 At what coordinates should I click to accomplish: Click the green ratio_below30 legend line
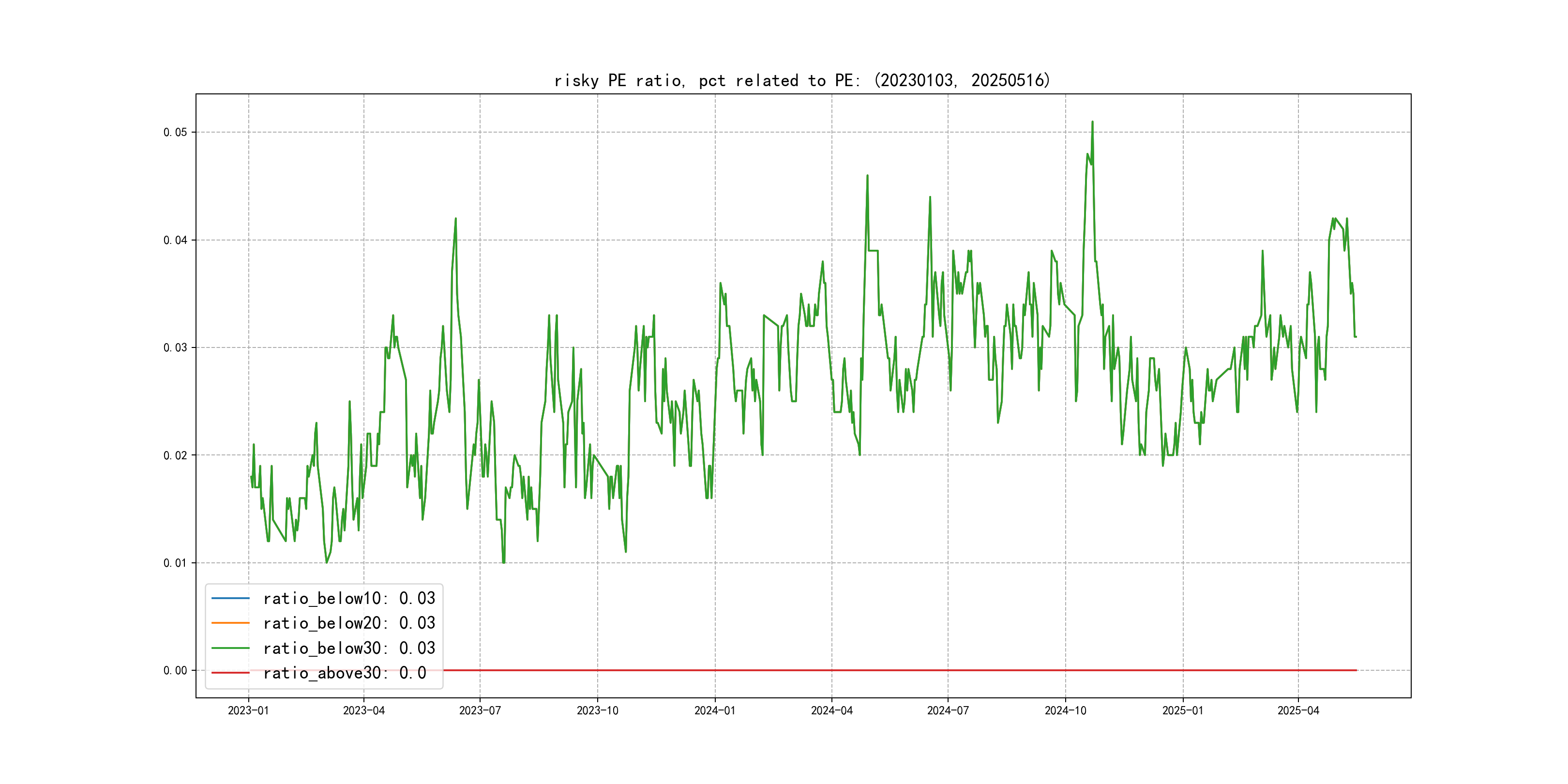[230, 648]
